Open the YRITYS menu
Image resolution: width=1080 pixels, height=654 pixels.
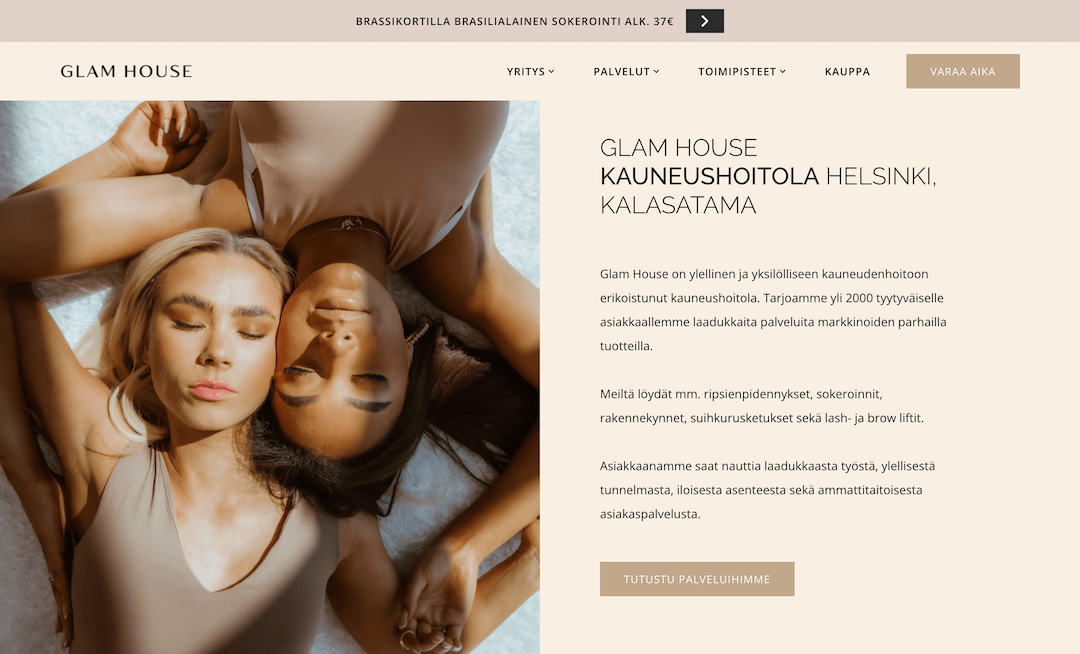coord(526,72)
